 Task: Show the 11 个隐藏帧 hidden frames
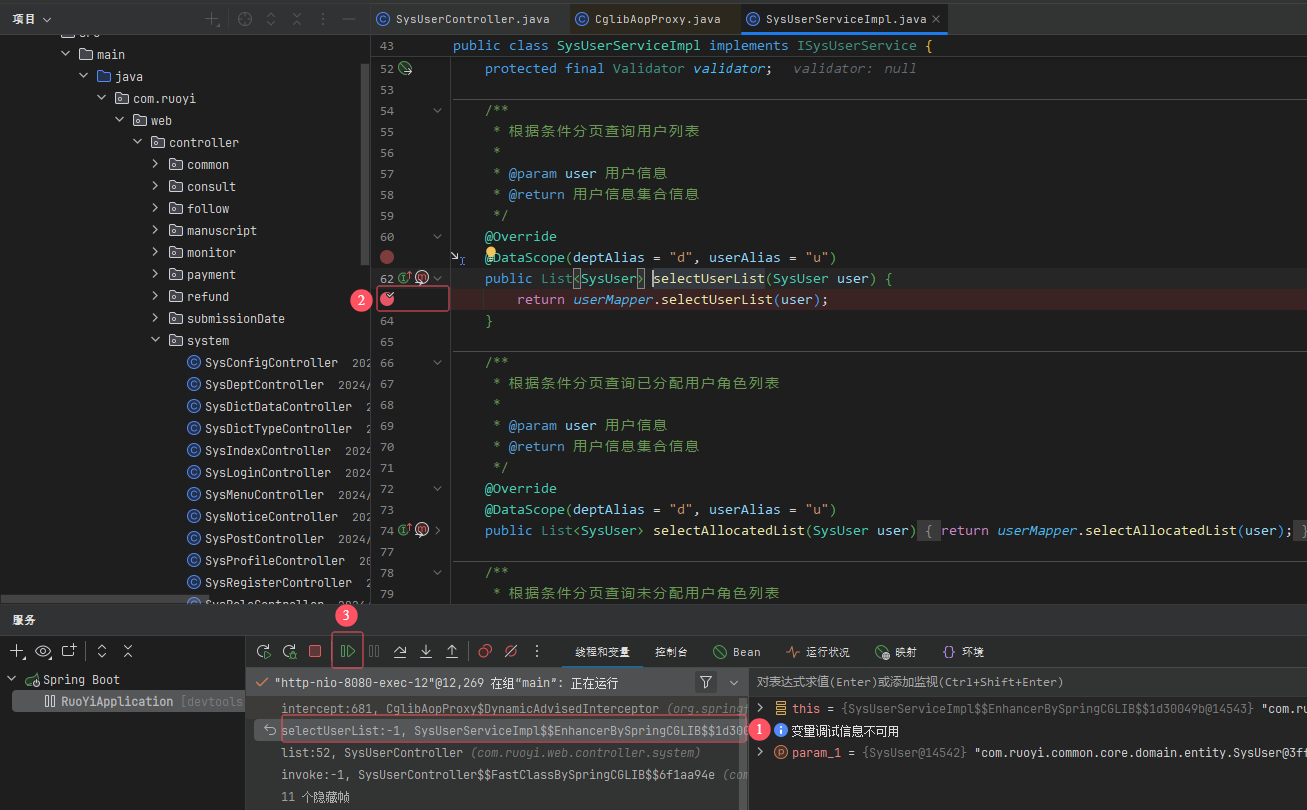tap(315, 797)
